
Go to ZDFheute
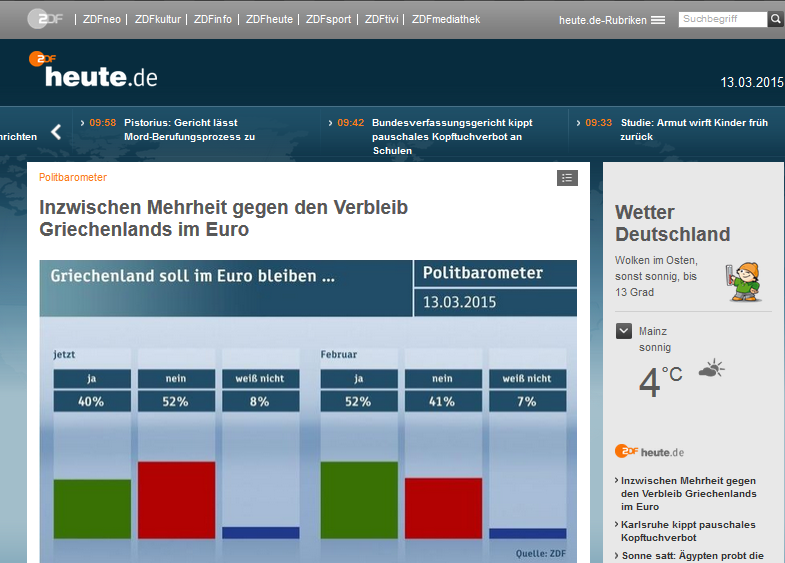[x=269, y=19]
